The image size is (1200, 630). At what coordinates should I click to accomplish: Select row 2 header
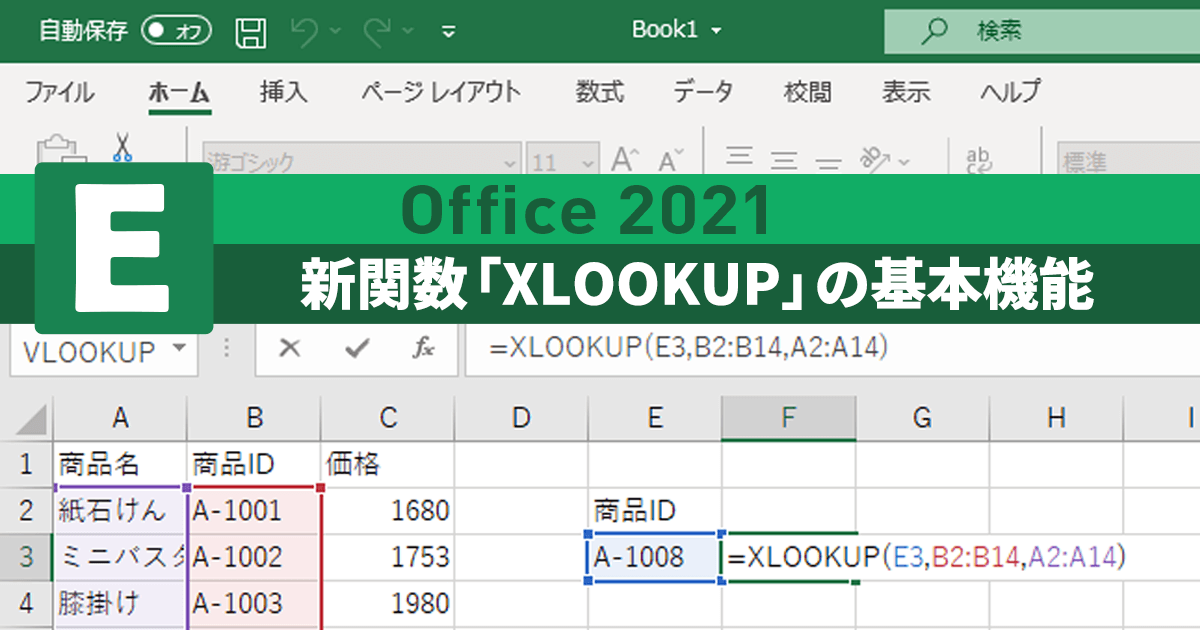click(x=27, y=510)
